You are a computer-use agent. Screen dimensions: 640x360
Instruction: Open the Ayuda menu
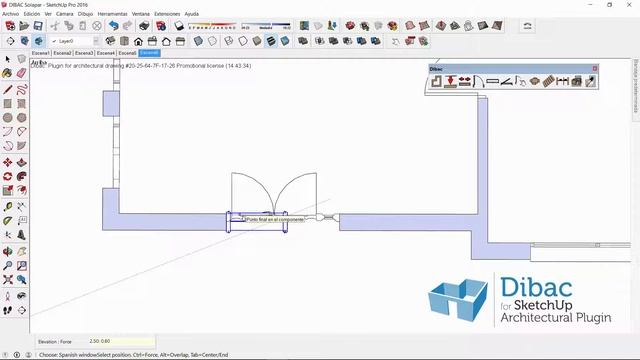pyautogui.click(x=191, y=14)
